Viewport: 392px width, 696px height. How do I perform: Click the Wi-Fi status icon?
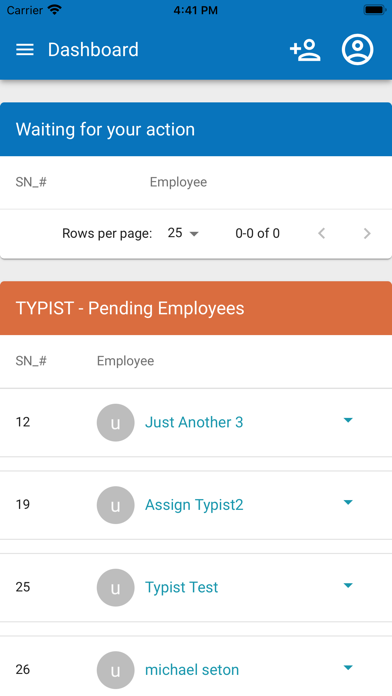pyautogui.click(x=55, y=10)
